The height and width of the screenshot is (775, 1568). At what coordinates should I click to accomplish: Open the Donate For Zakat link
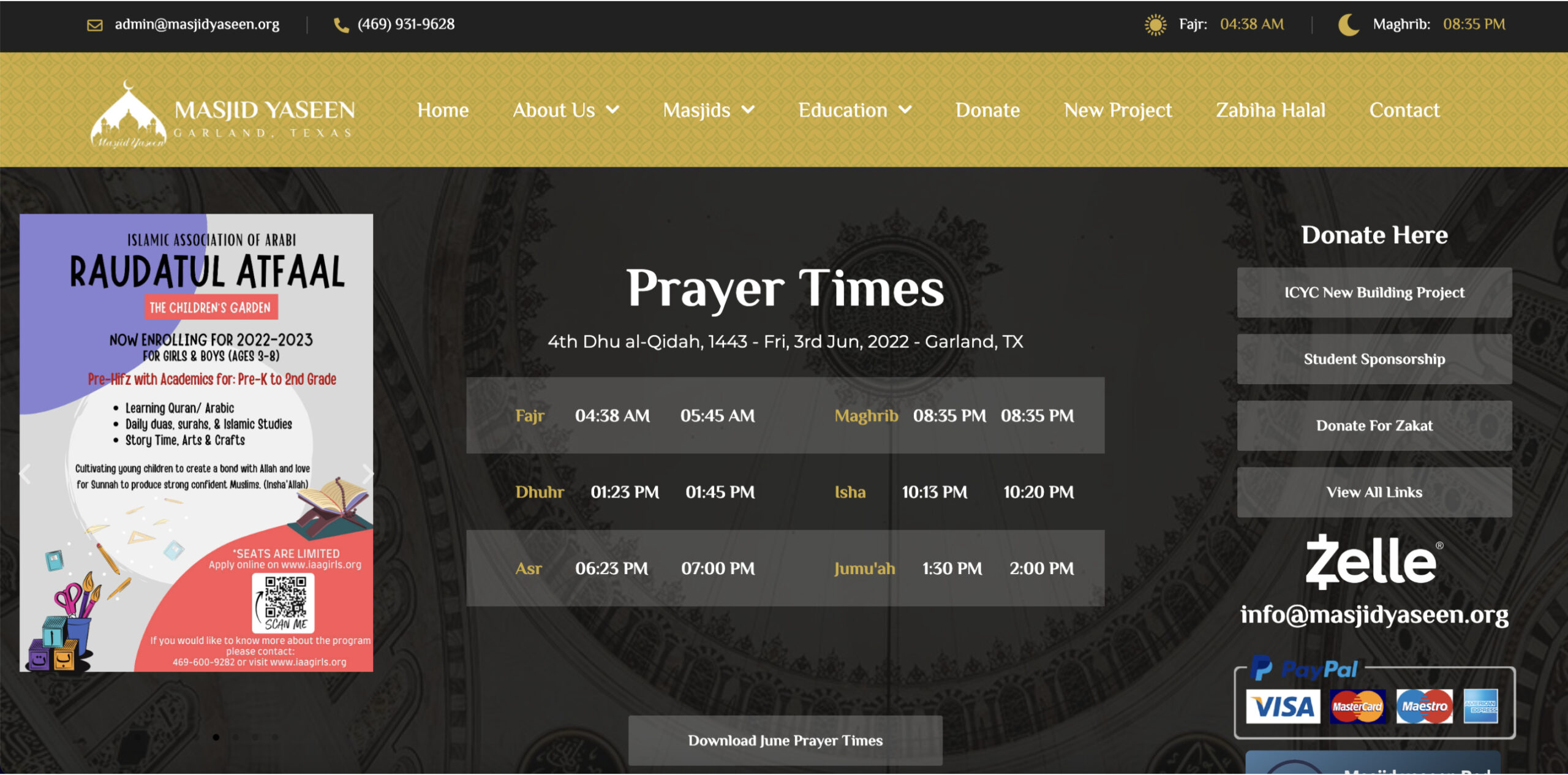[1374, 425]
